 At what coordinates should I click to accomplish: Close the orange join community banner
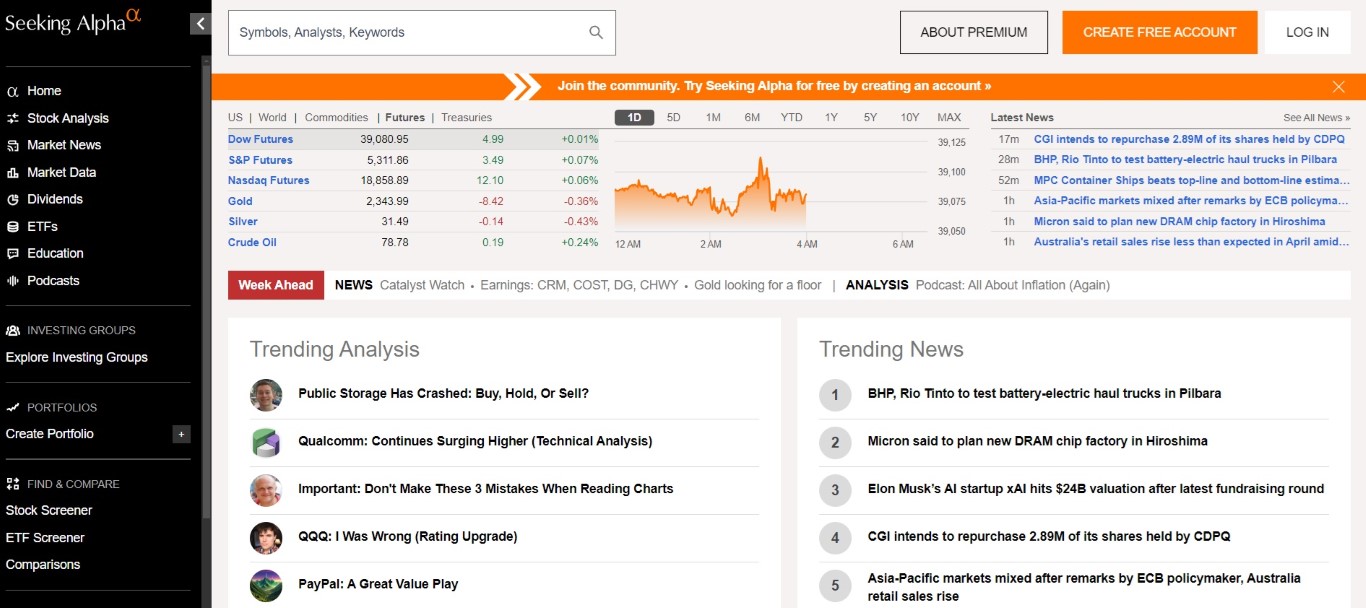click(x=1339, y=86)
